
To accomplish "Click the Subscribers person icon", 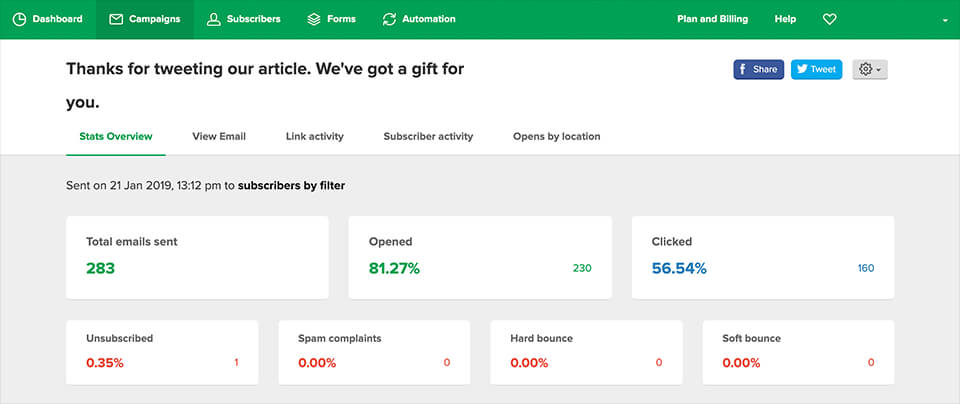I will pyautogui.click(x=213, y=19).
